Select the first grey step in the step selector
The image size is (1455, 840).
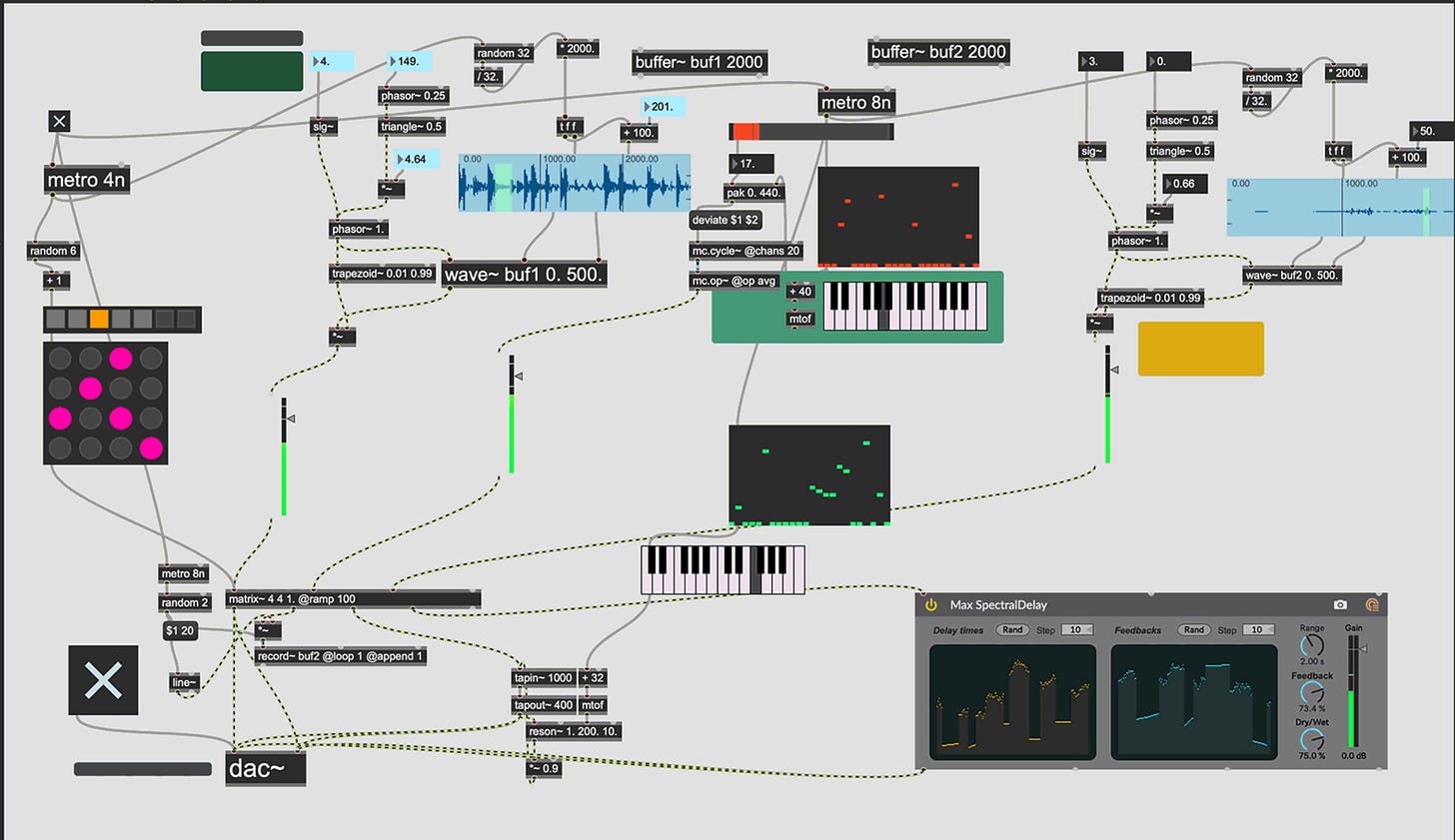tap(56, 320)
